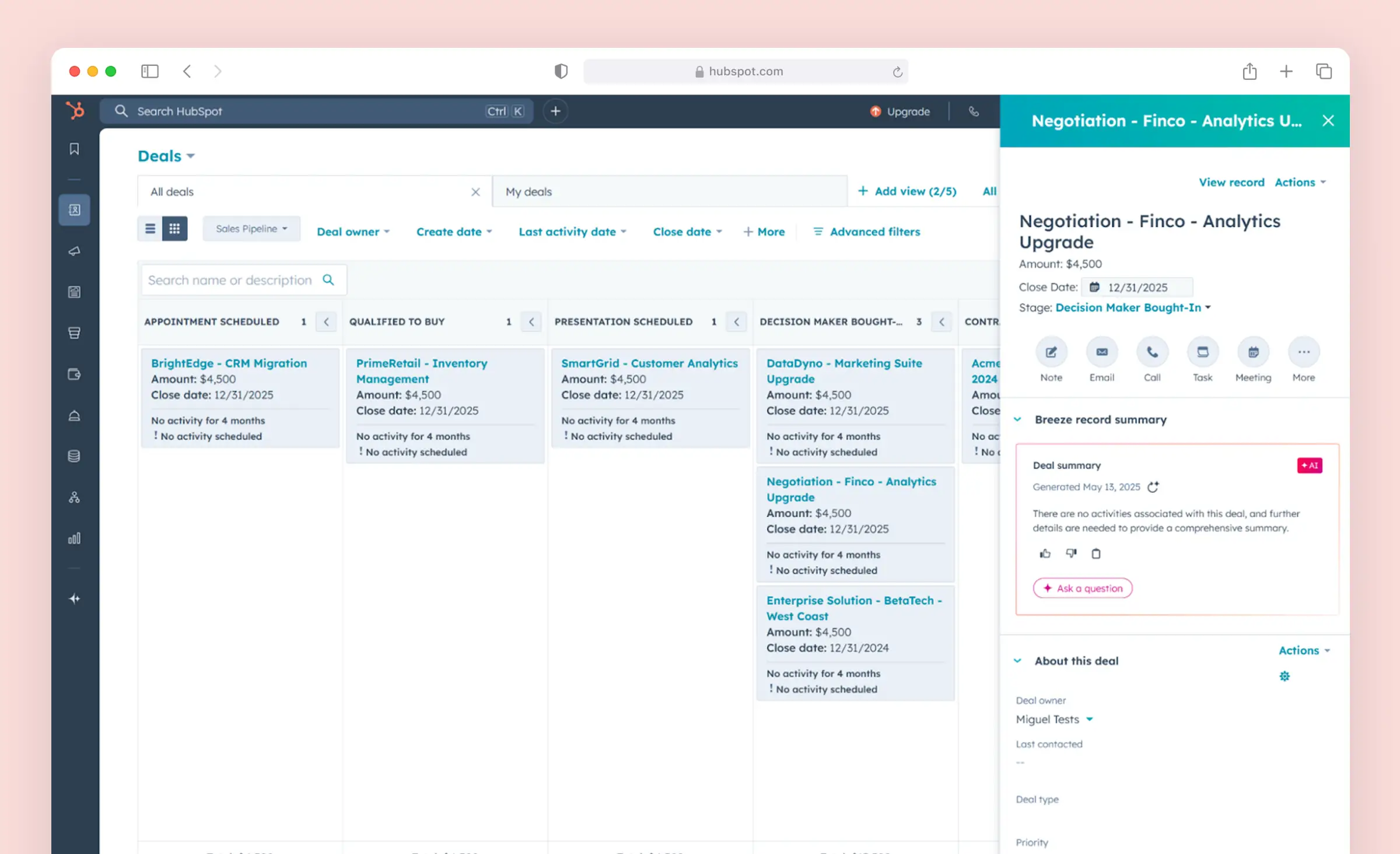Open the About this deal settings gear
Screen dimensions: 1400x854
1284,676
